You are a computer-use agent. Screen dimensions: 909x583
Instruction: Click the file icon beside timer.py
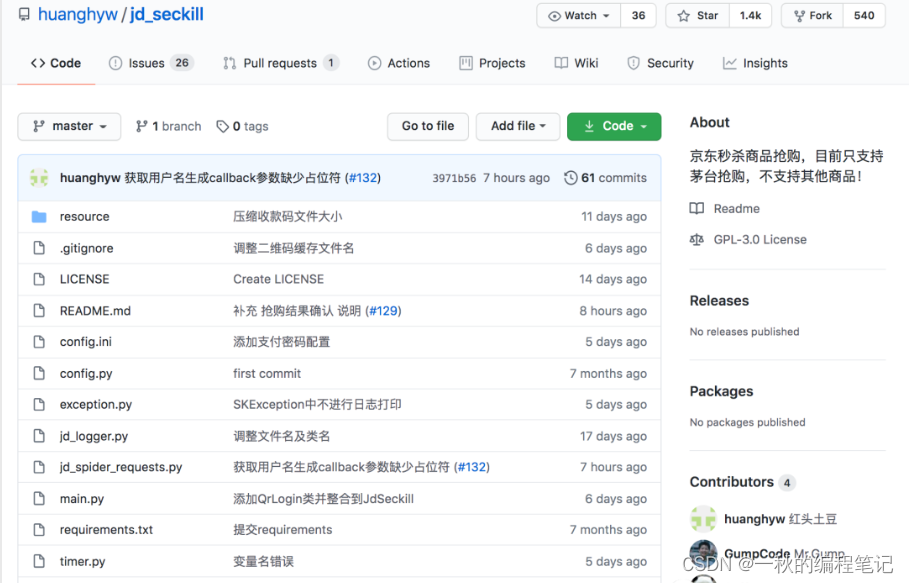point(39,561)
